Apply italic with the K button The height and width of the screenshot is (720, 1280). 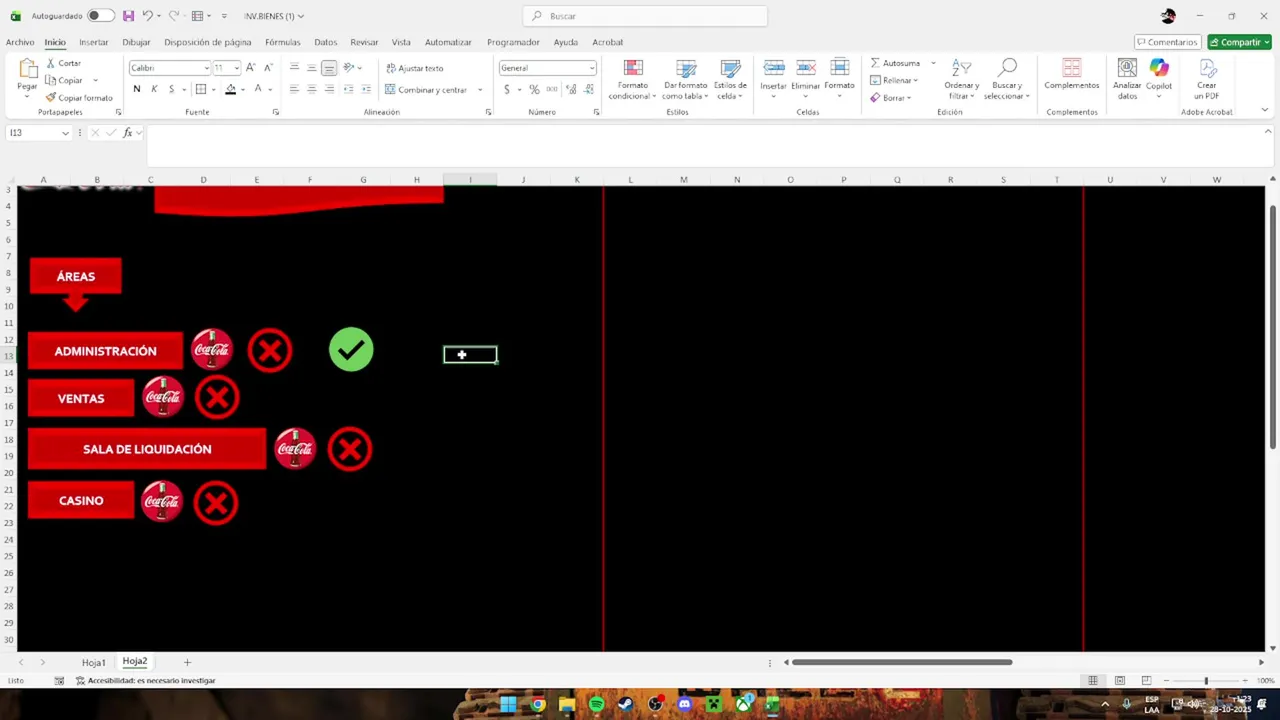(154, 89)
